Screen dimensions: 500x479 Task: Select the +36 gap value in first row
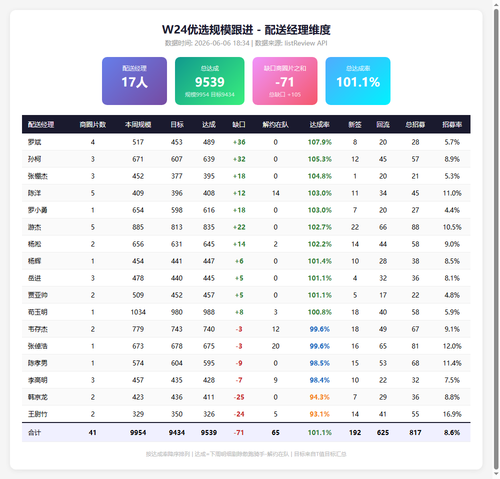[239, 142]
